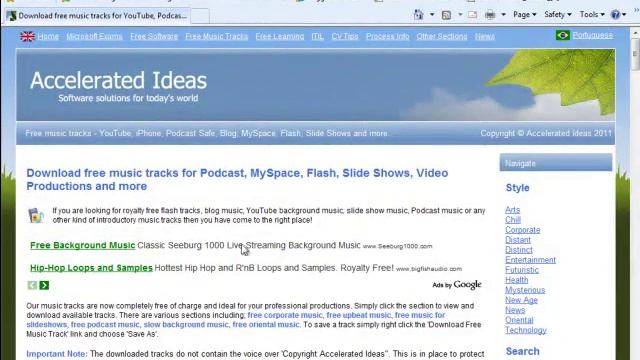Open the Free Music Tracks section
This screenshot has width=640, height=360.
pyautogui.click(x=216, y=36)
